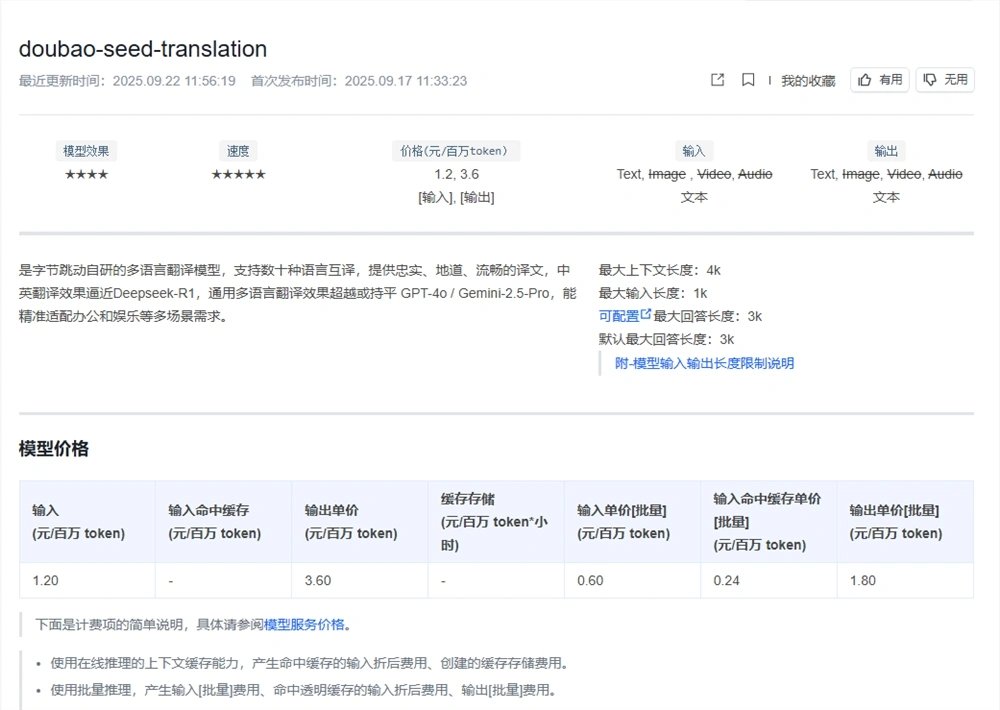Click the share/export icon near 我的收藏
This screenshot has height=710, width=1000.
[717, 79]
